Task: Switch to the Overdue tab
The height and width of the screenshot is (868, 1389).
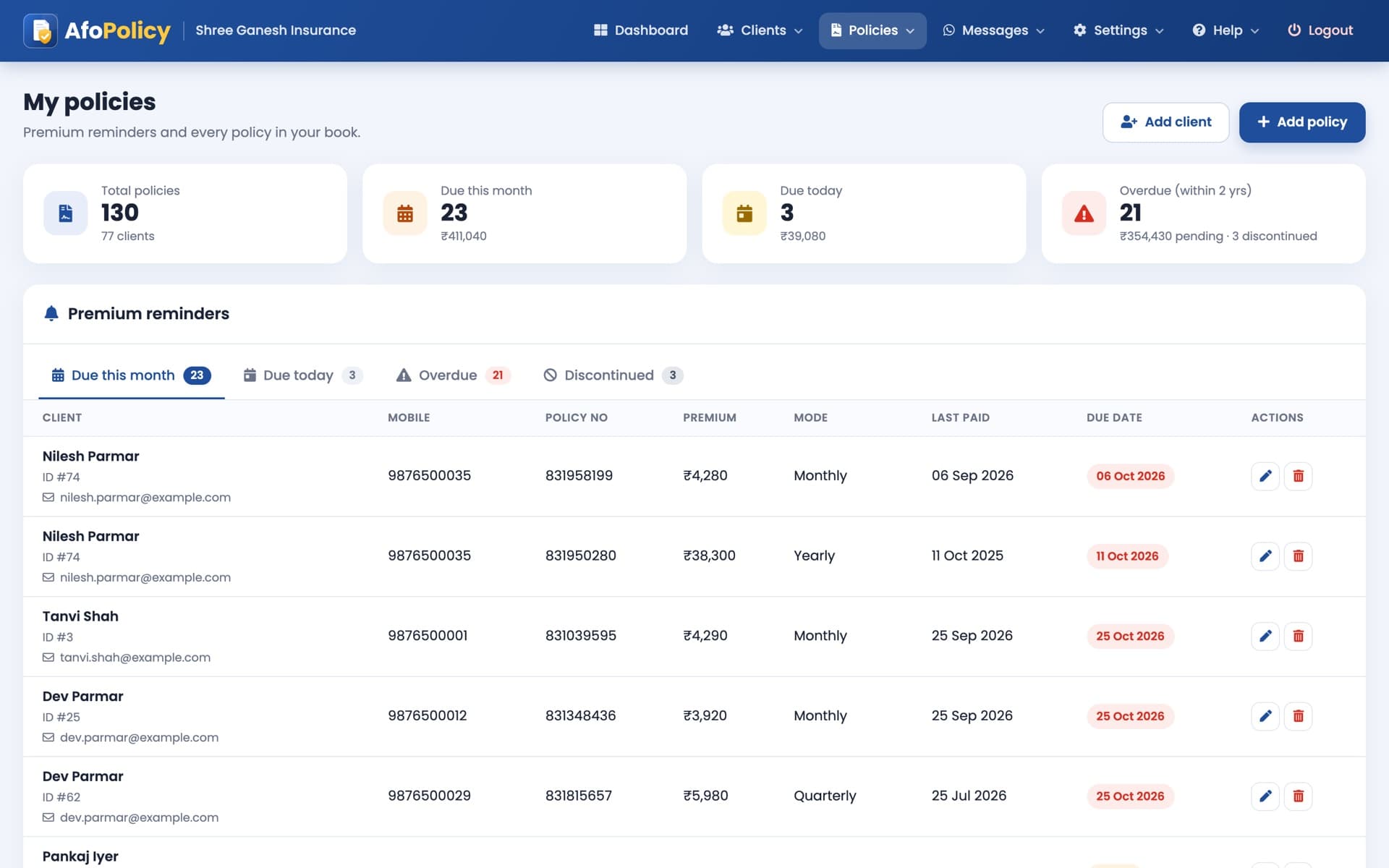Action: click(x=454, y=375)
